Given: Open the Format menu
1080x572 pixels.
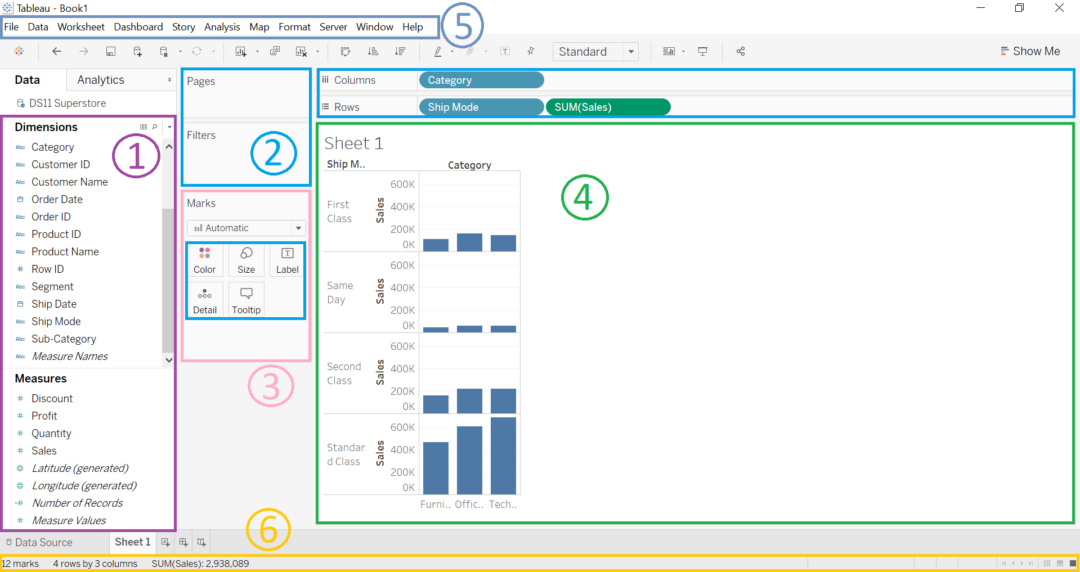Looking at the screenshot, I should (x=294, y=27).
